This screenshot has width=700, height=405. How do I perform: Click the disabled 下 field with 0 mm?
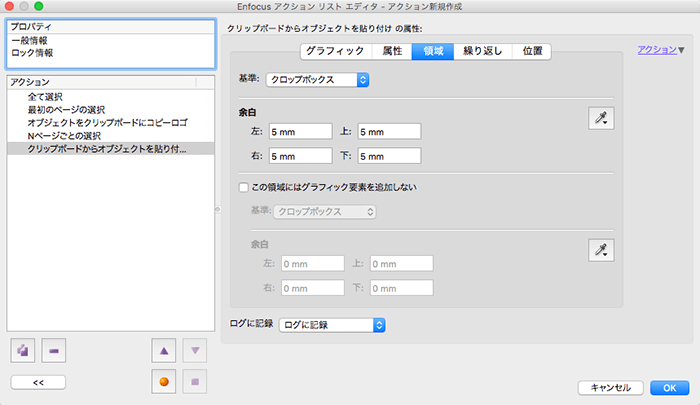(401, 288)
